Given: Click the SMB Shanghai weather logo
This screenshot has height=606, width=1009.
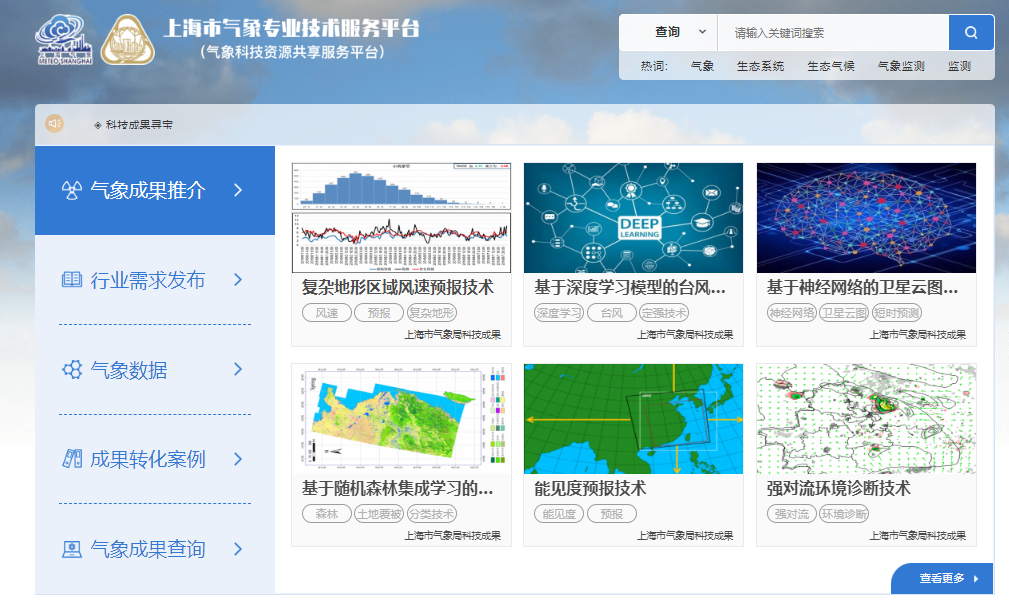Looking at the screenshot, I should click(x=63, y=40).
